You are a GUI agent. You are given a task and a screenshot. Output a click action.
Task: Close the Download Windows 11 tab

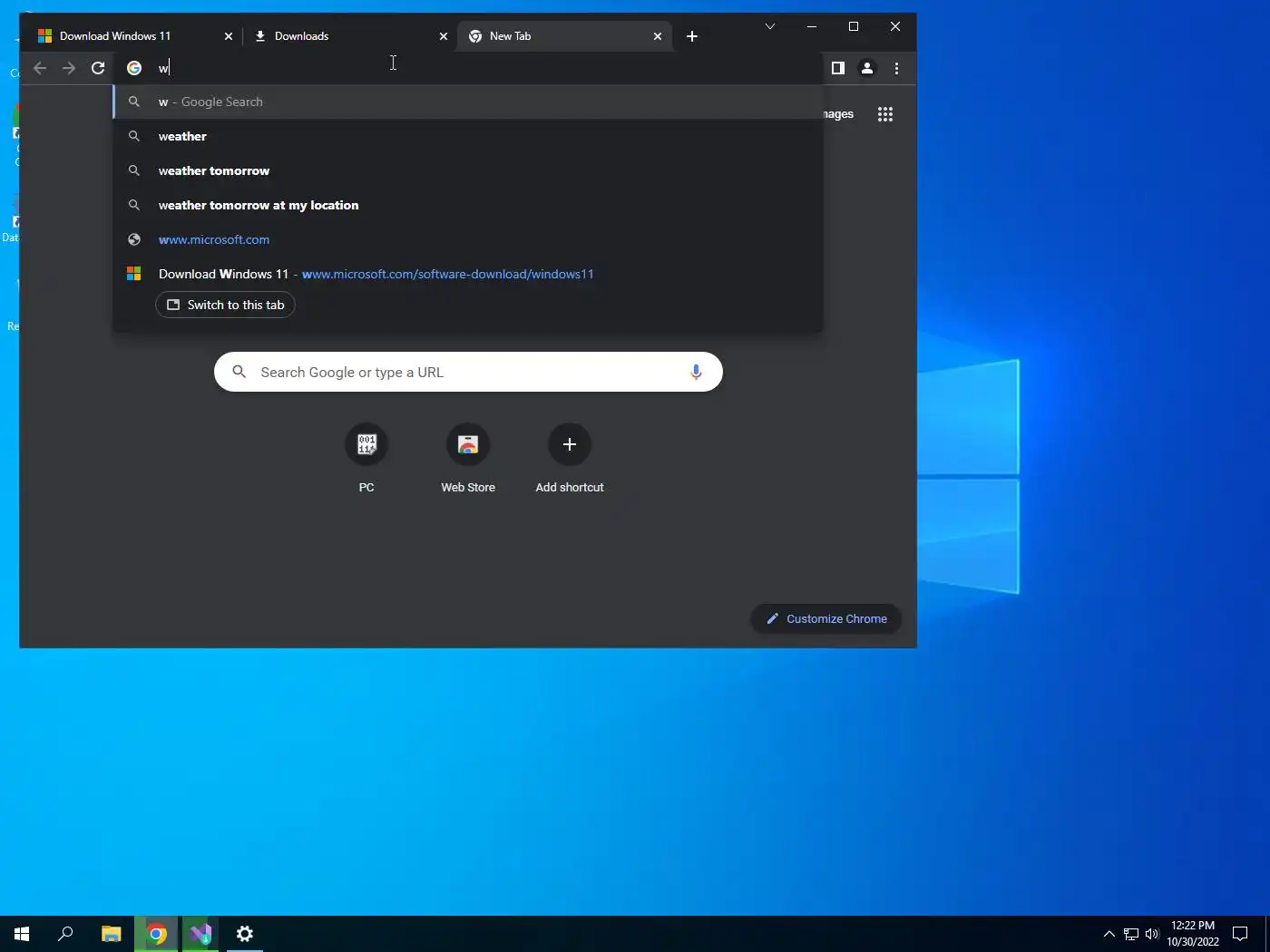tap(229, 36)
